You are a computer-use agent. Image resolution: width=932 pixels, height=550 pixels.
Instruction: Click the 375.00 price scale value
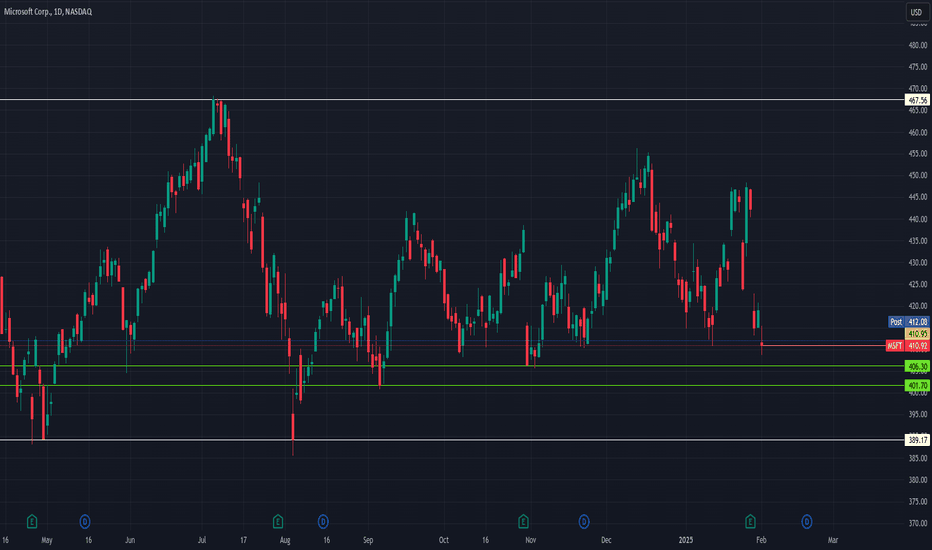918,502
